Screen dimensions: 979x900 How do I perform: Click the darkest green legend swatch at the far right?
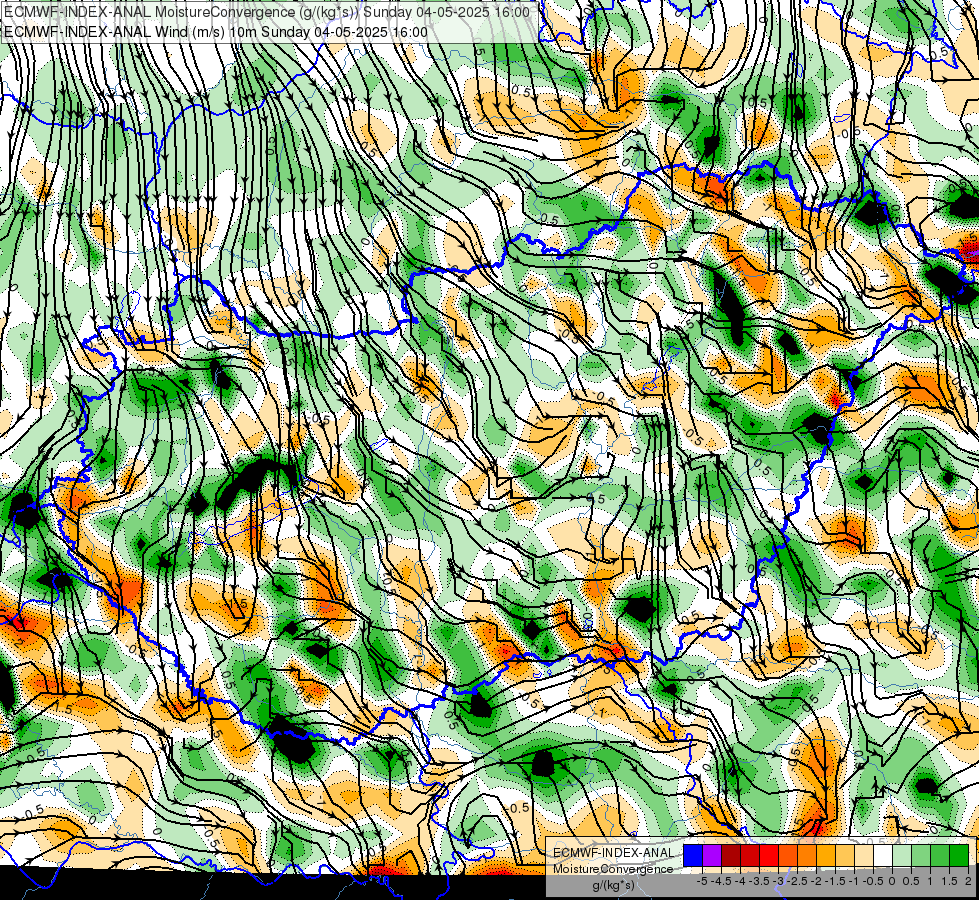(x=959, y=855)
